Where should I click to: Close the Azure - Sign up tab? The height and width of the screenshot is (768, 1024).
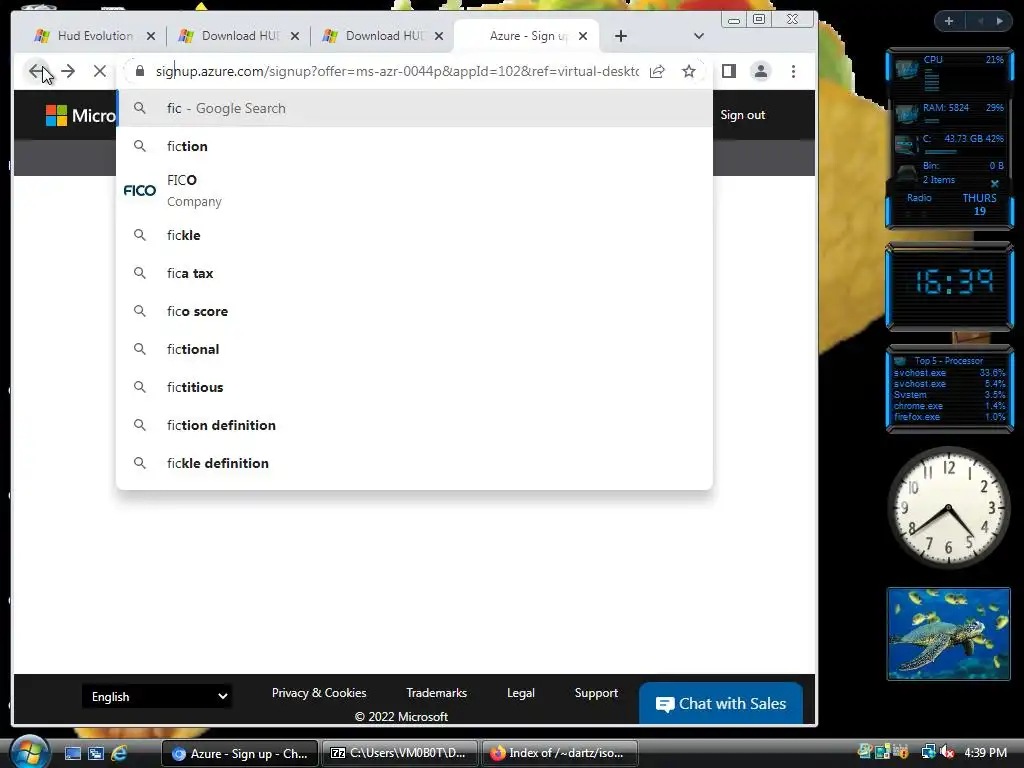[x=583, y=36]
